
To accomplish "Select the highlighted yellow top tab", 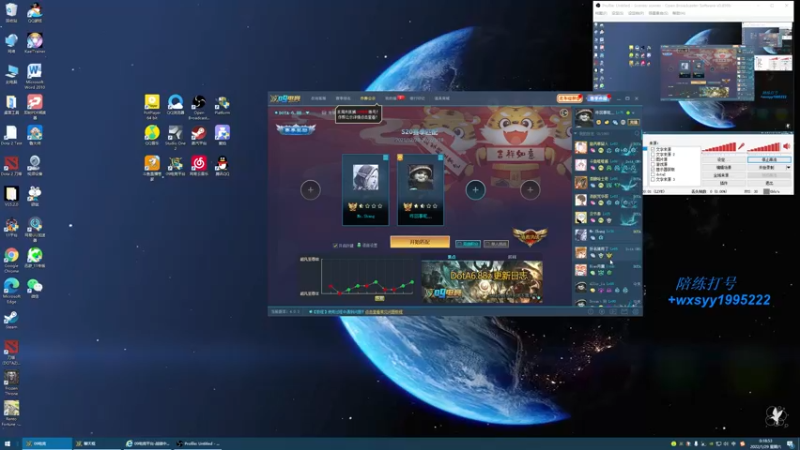I will tap(367, 98).
